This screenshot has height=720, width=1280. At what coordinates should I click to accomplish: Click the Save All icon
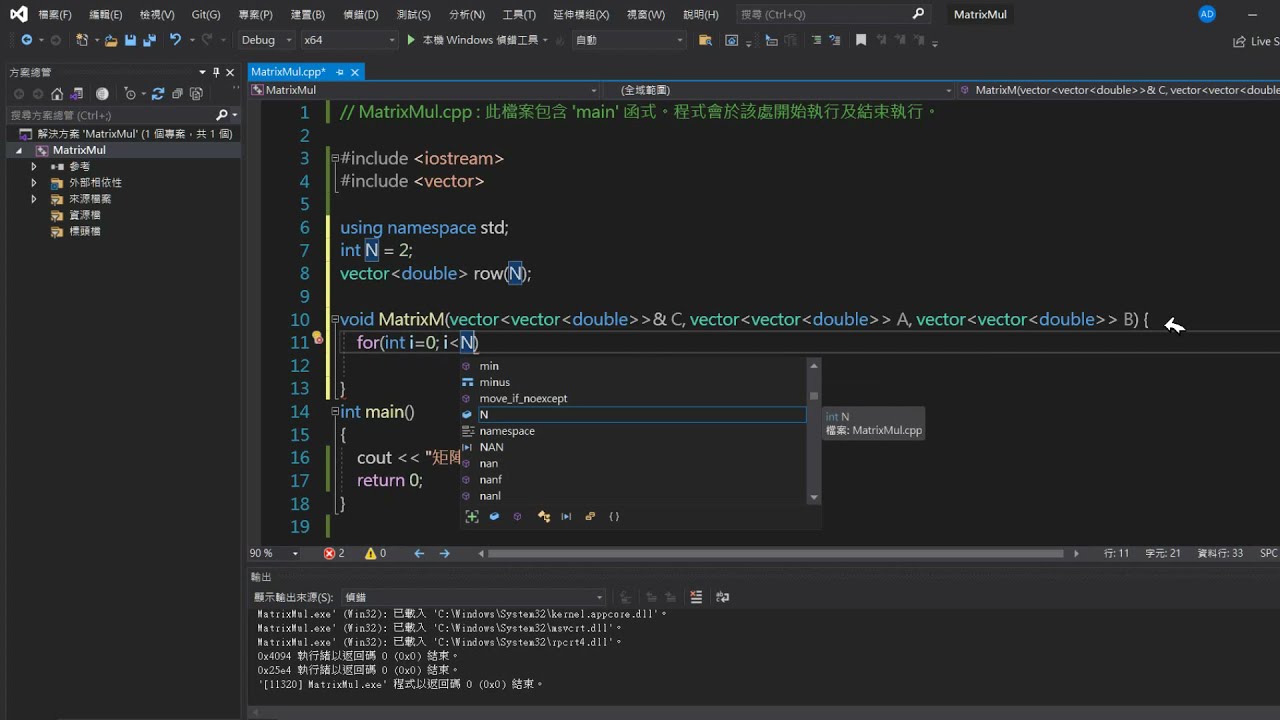149,40
